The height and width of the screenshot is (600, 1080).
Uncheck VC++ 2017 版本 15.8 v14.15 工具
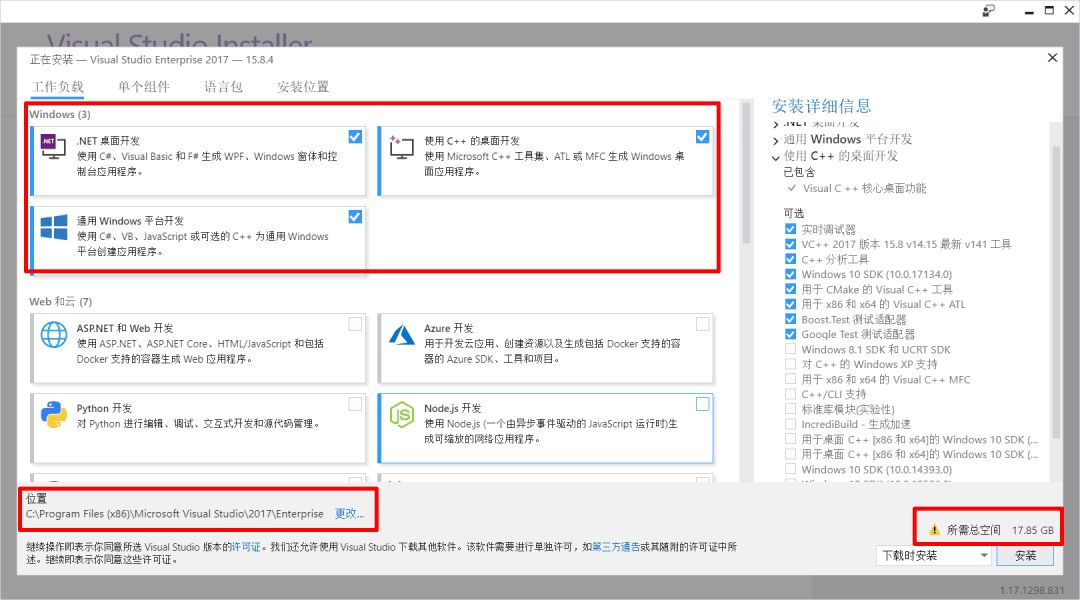(x=790, y=244)
